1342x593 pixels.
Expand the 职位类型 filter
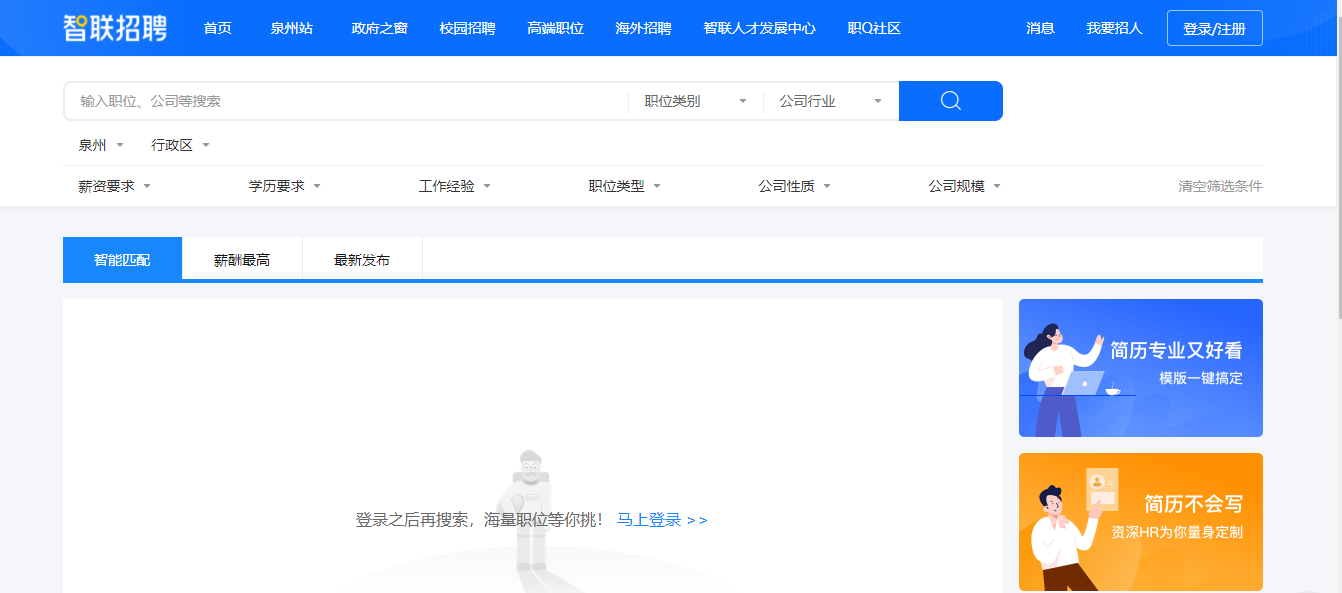(624, 186)
